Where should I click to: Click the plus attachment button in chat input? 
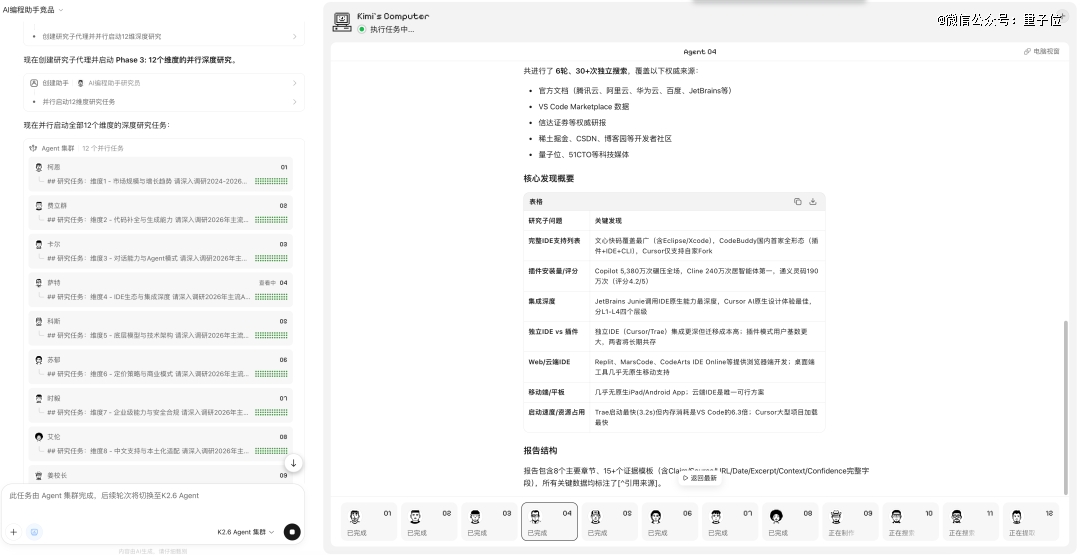click(14, 532)
